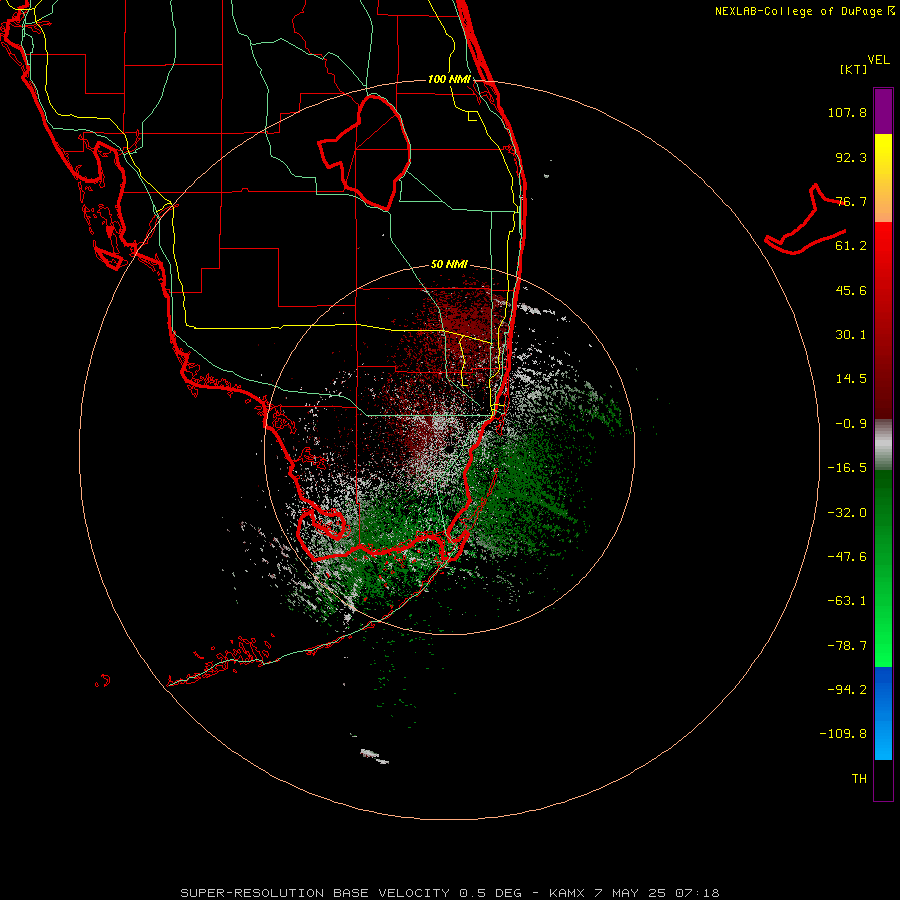Click the 50 NMI range ring label
Viewport: 900px width, 900px height.
[449, 265]
